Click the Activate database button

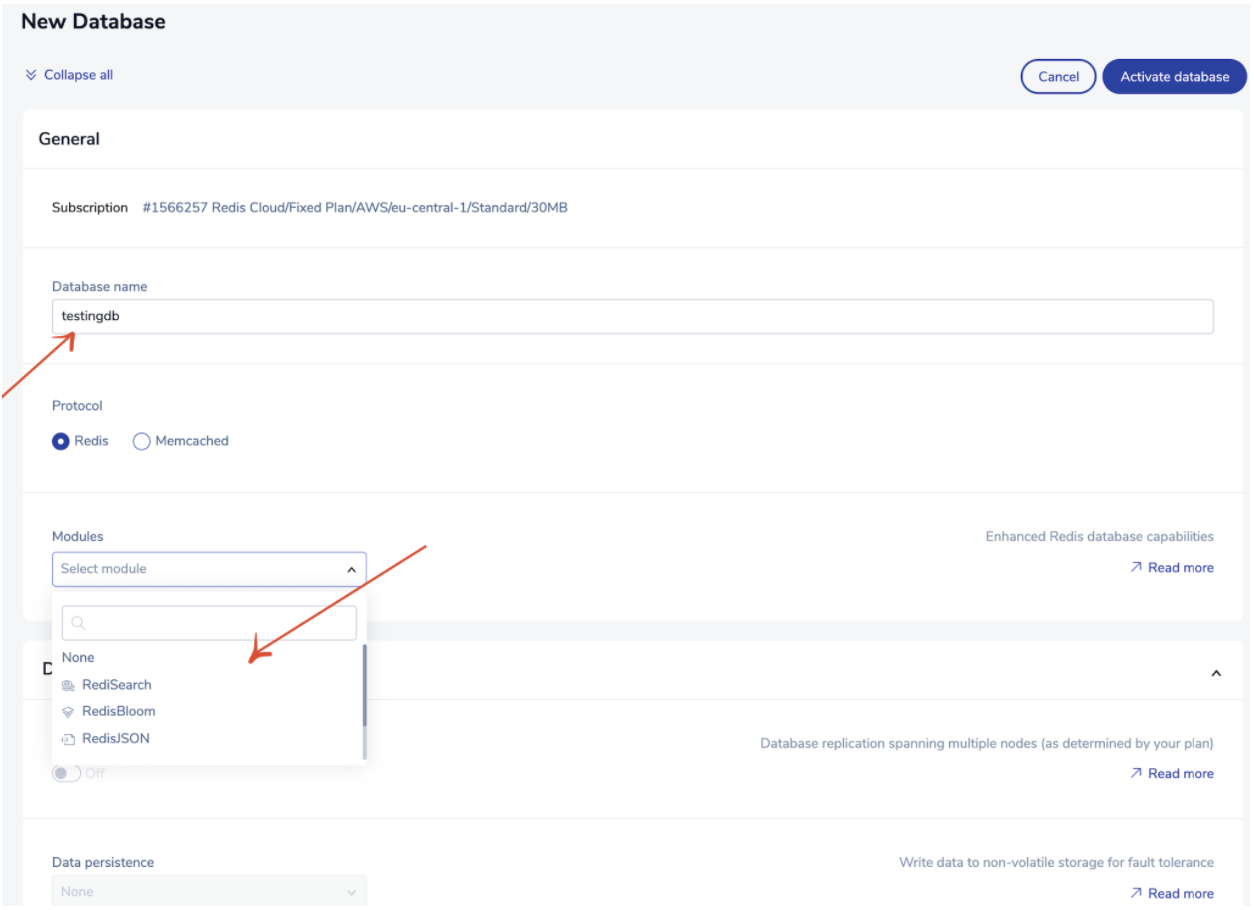(1174, 77)
